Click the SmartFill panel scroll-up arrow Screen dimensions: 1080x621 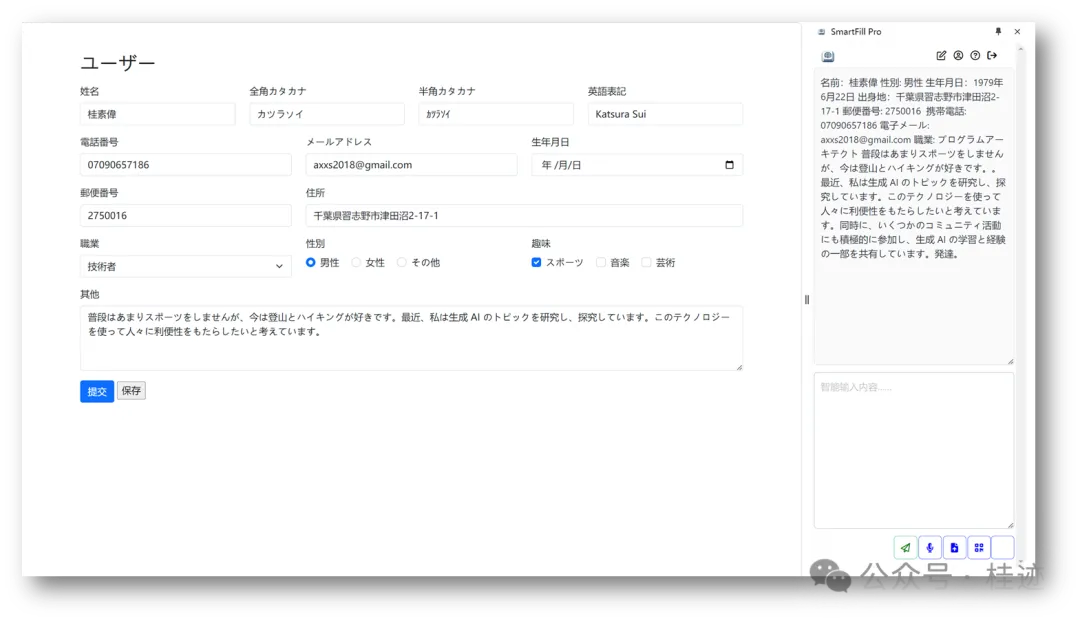[1021, 49]
